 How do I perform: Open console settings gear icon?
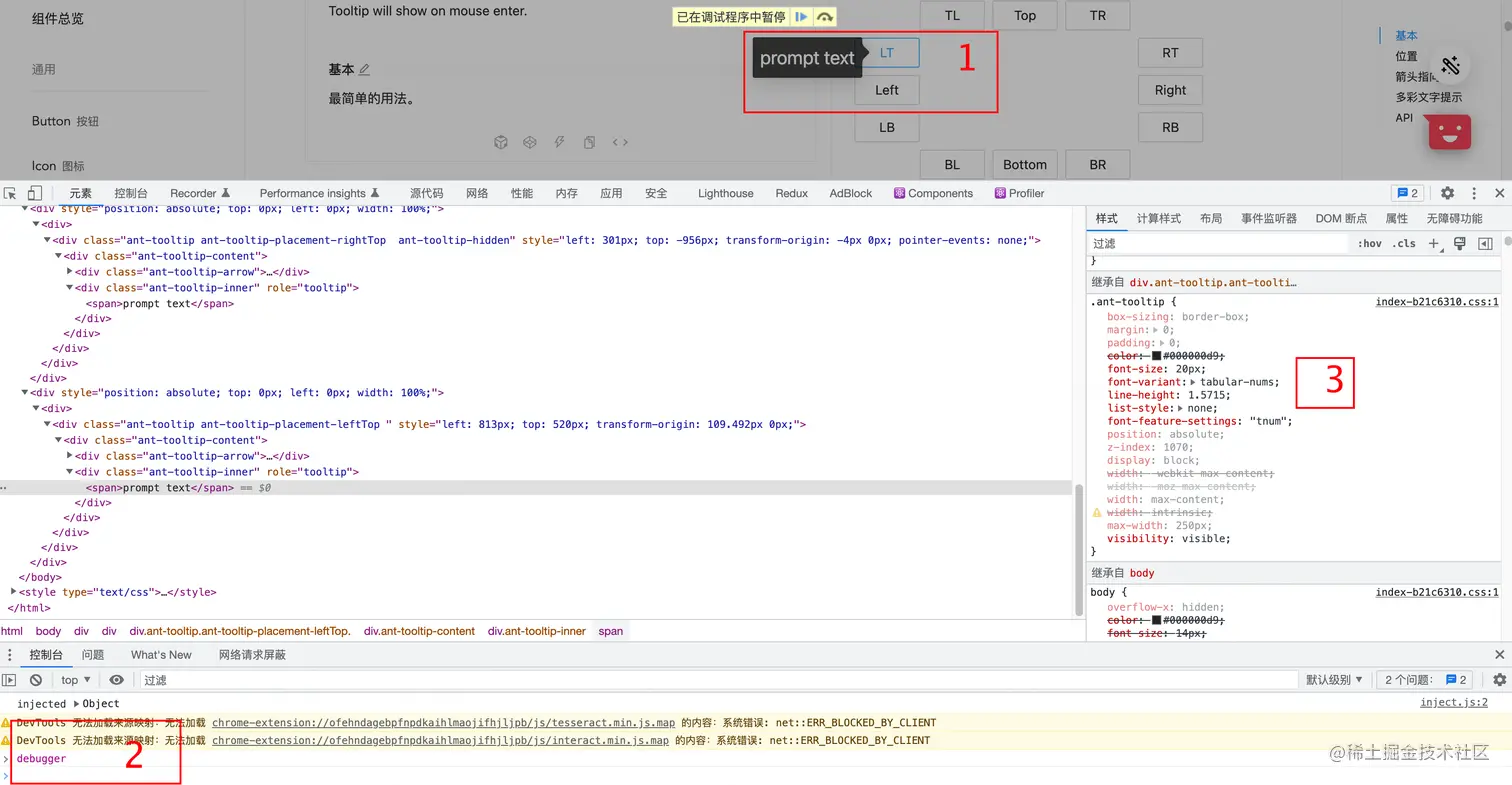click(1499, 680)
